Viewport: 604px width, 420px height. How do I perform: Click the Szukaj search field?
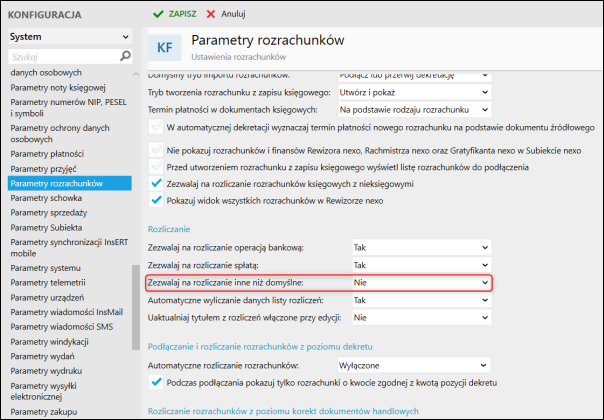click(x=68, y=58)
